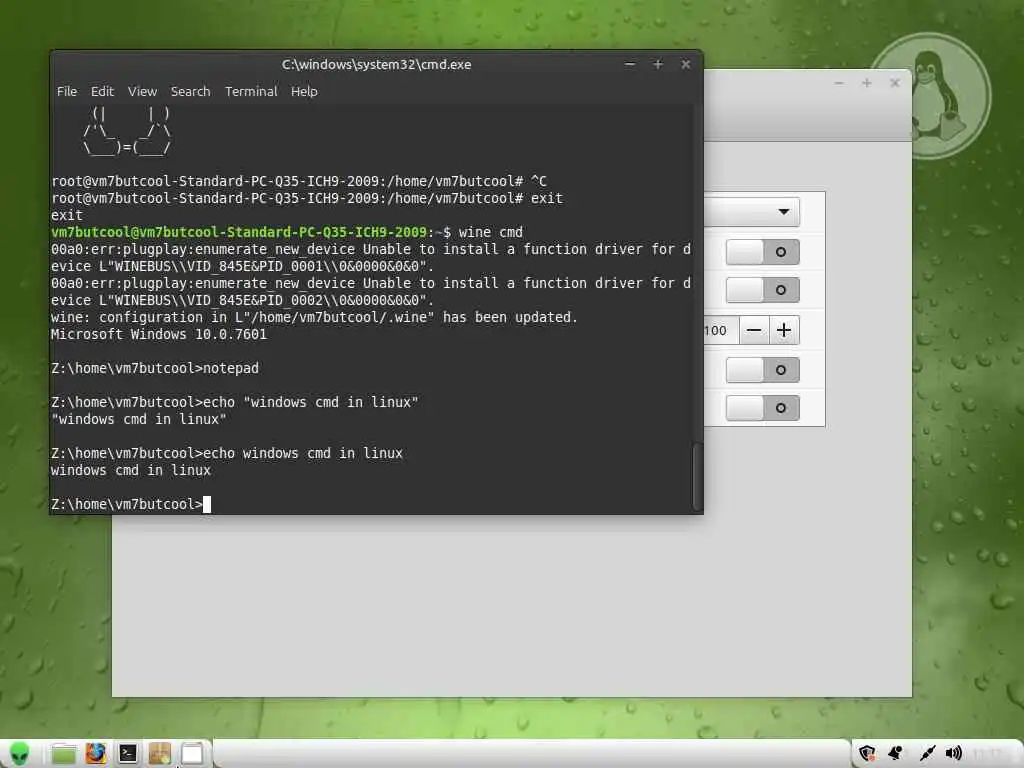Open the Terminal menu in menu bar

(x=251, y=91)
